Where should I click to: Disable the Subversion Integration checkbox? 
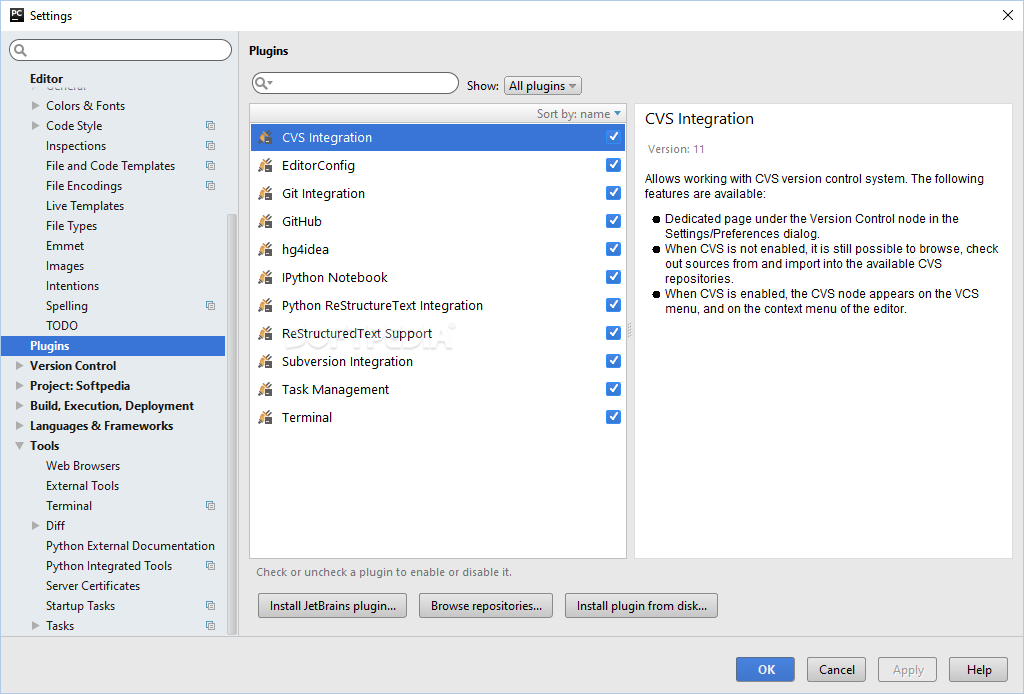tap(613, 361)
